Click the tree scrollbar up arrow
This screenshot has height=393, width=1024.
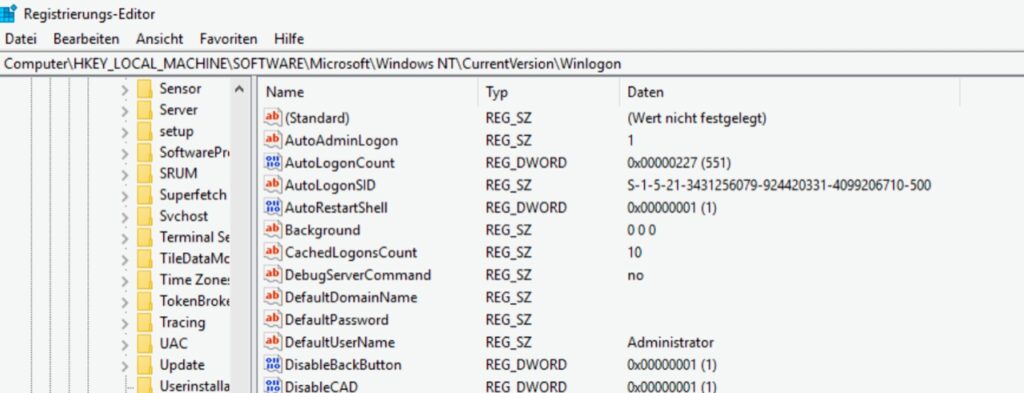pyautogui.click(x=240, y=89)
